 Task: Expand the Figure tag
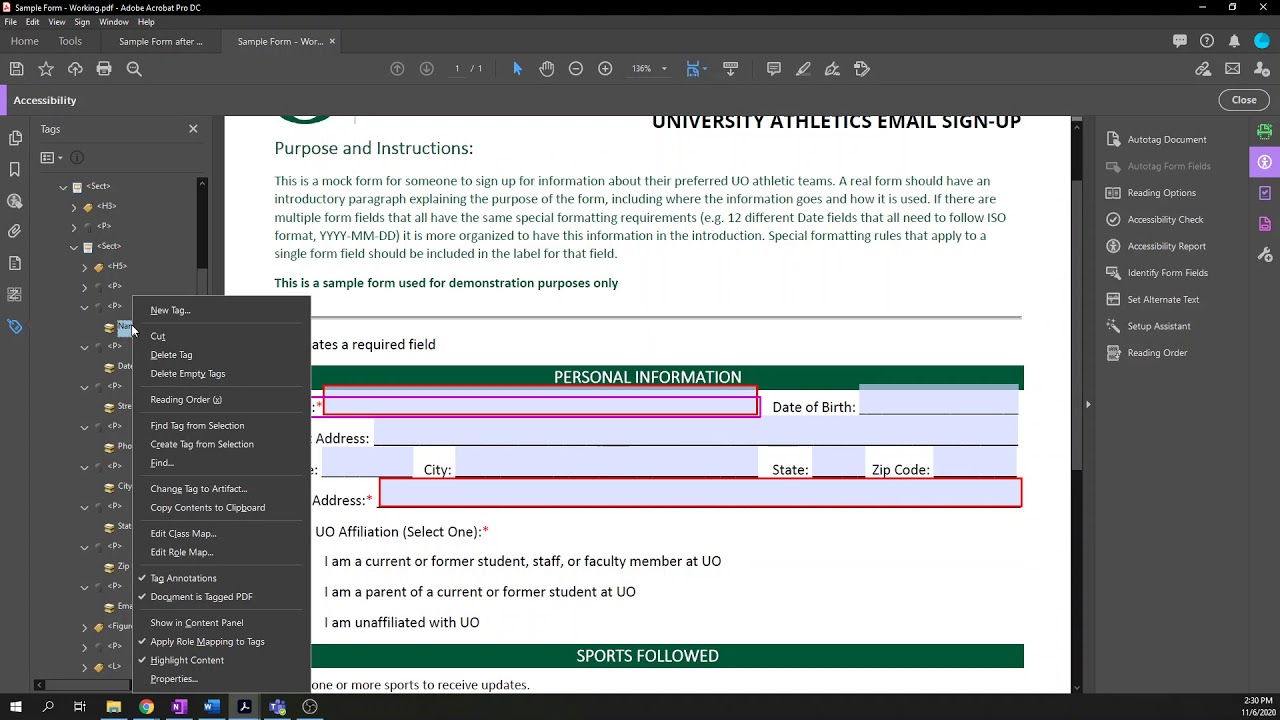point(84,627)
